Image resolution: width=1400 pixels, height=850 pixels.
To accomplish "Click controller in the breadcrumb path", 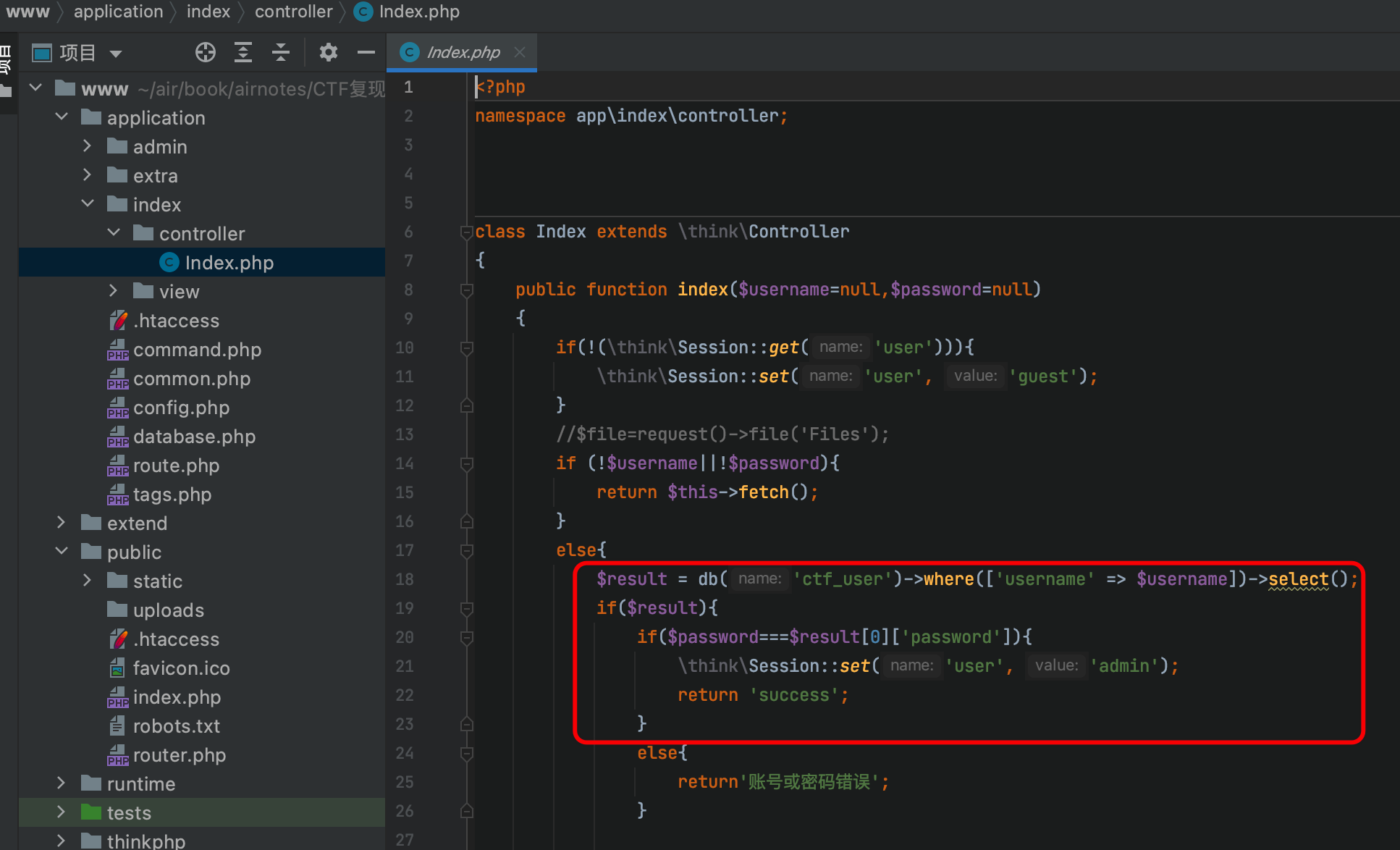I will (293, 12).
